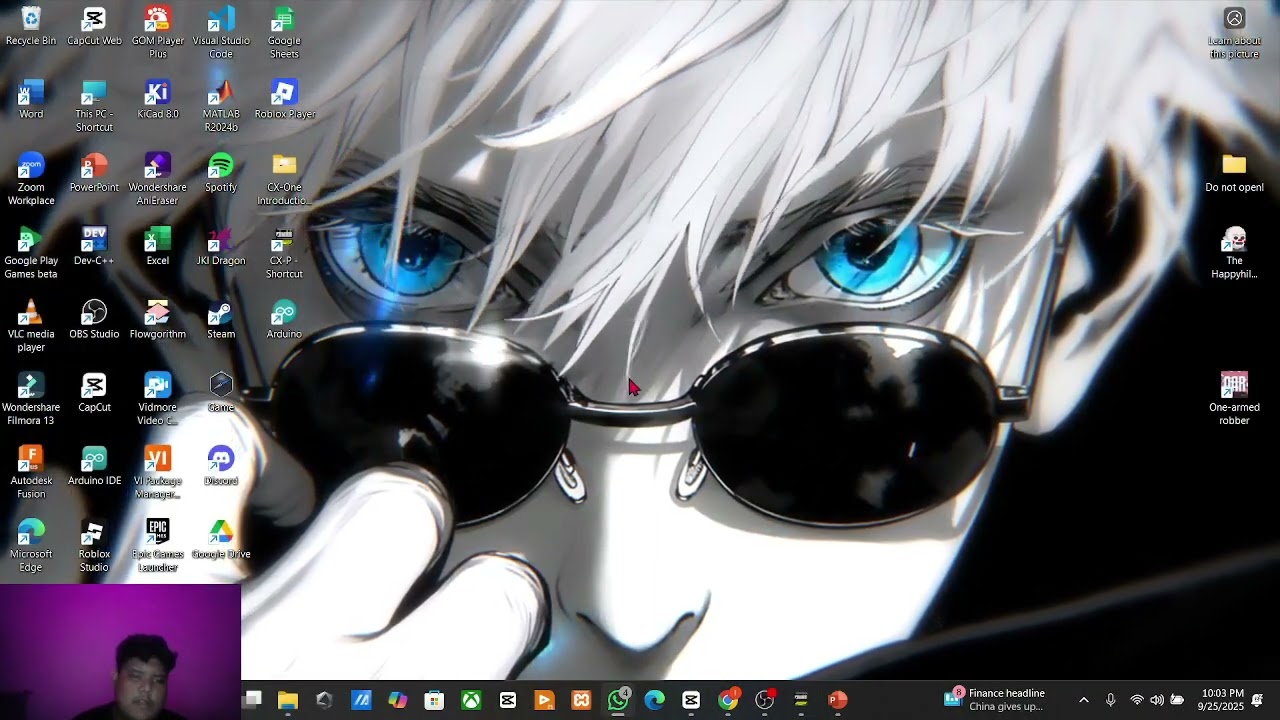The image size is (1280, 720).
Task: Click the microphone tray icon
Action: [1110, 700]
